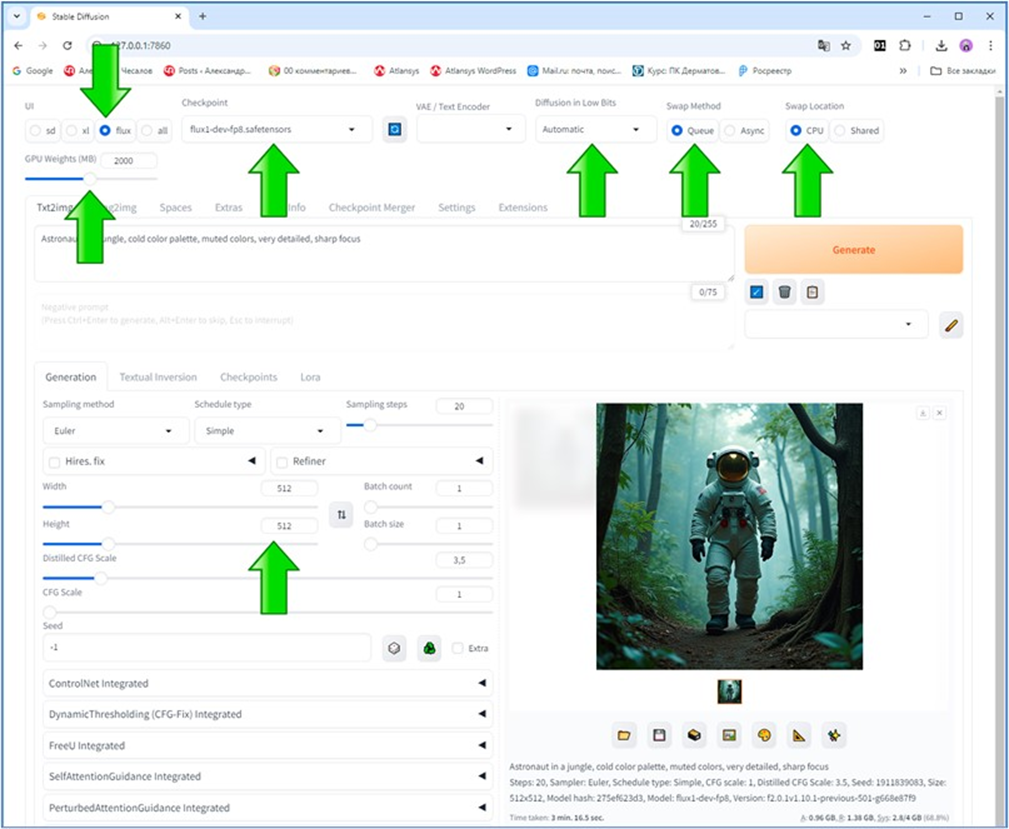This screenshot has height=829, width=1009.
Task: Click the Sampling steps slider handle
Action: click(370, 425)
